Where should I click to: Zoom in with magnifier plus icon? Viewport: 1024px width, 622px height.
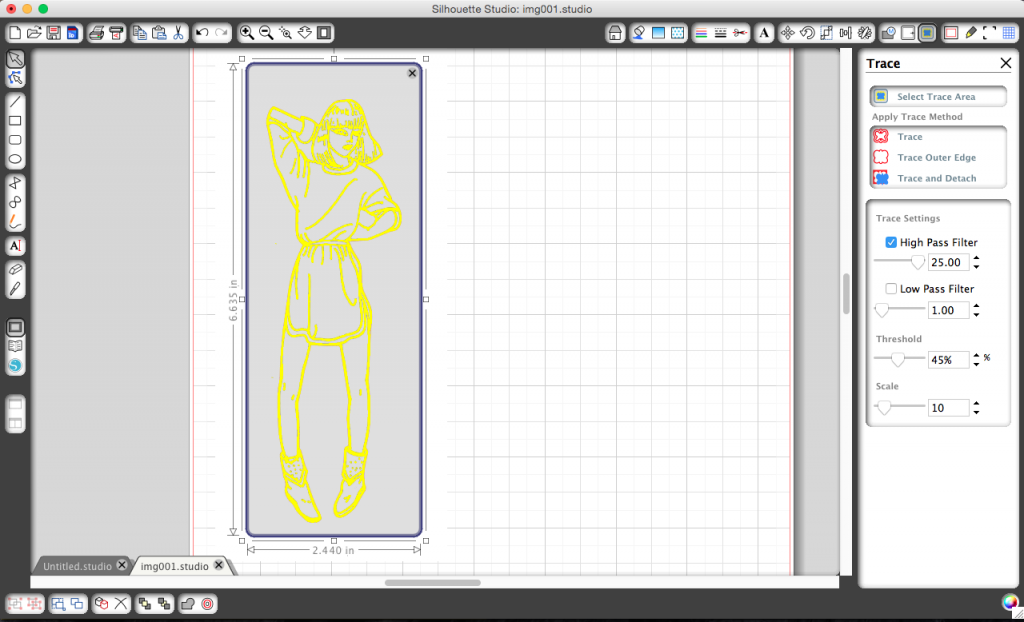[x=247, y=33]
